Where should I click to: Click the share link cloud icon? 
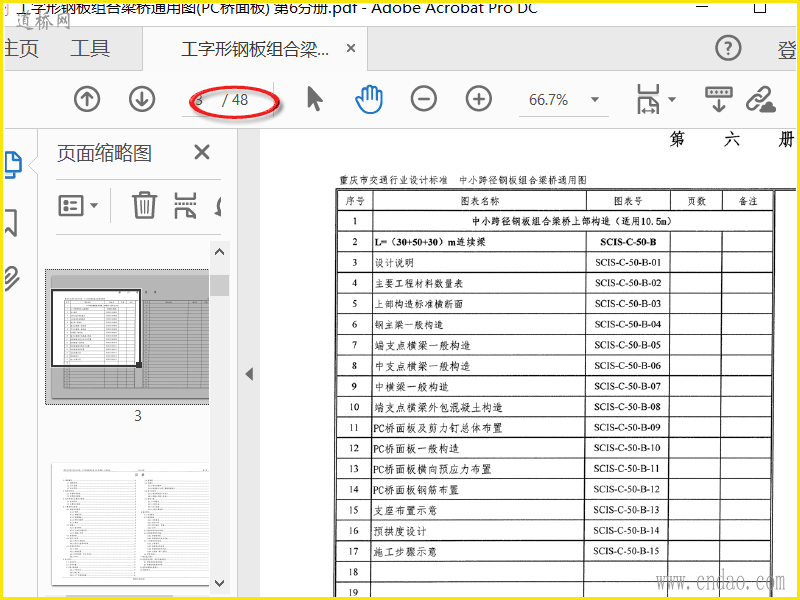pos(761,99)
